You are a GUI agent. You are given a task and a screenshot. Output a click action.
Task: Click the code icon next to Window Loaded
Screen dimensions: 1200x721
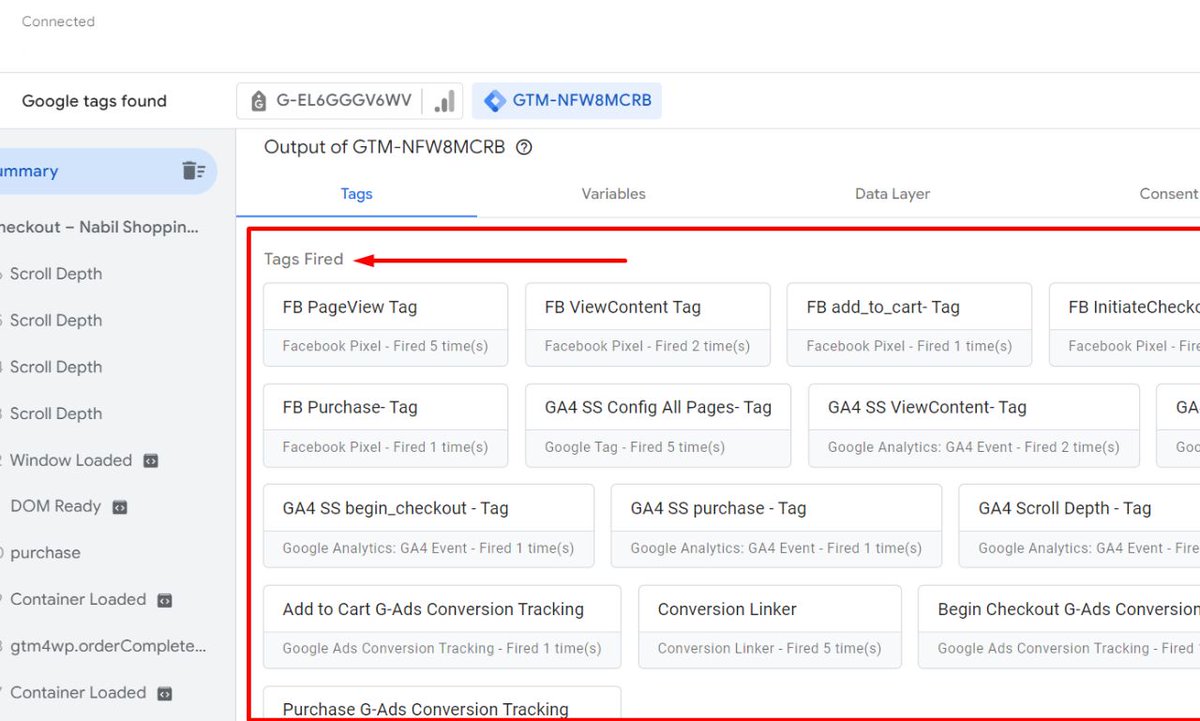(x=151, y=461)
